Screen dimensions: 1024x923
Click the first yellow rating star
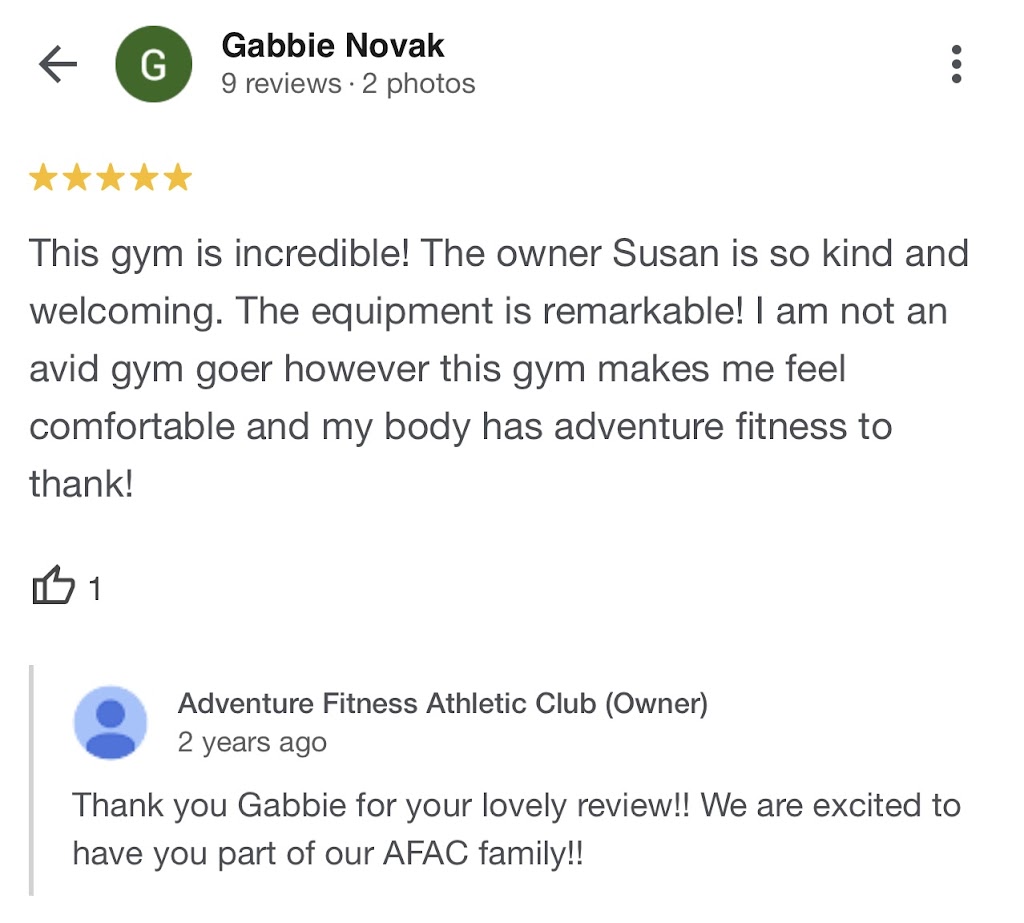pos(43,178)
